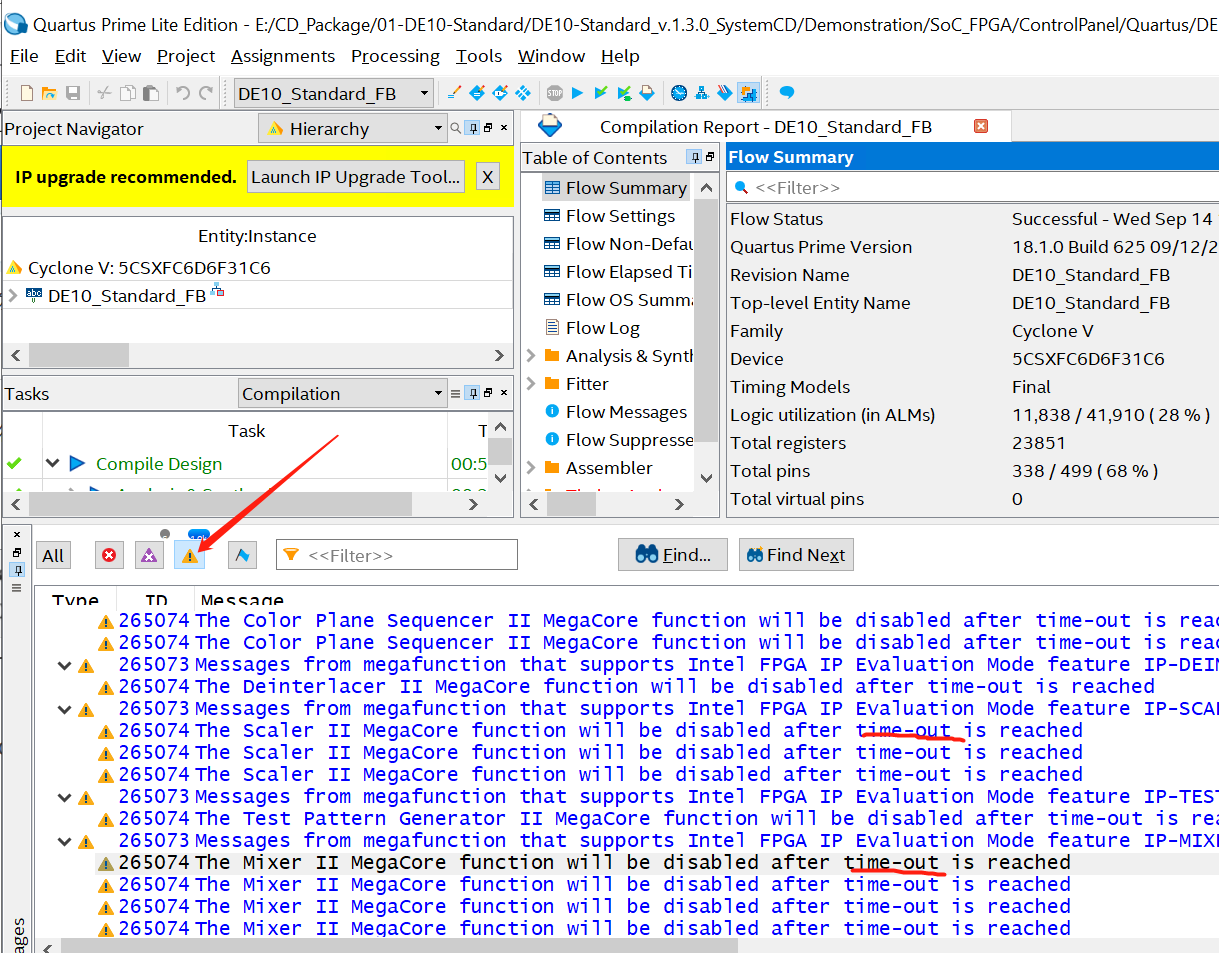Click the hierarchy icon next to DE10_Standard_FB entity
The width and height of the screenshot is (1219, 953).
pos(217,292)
